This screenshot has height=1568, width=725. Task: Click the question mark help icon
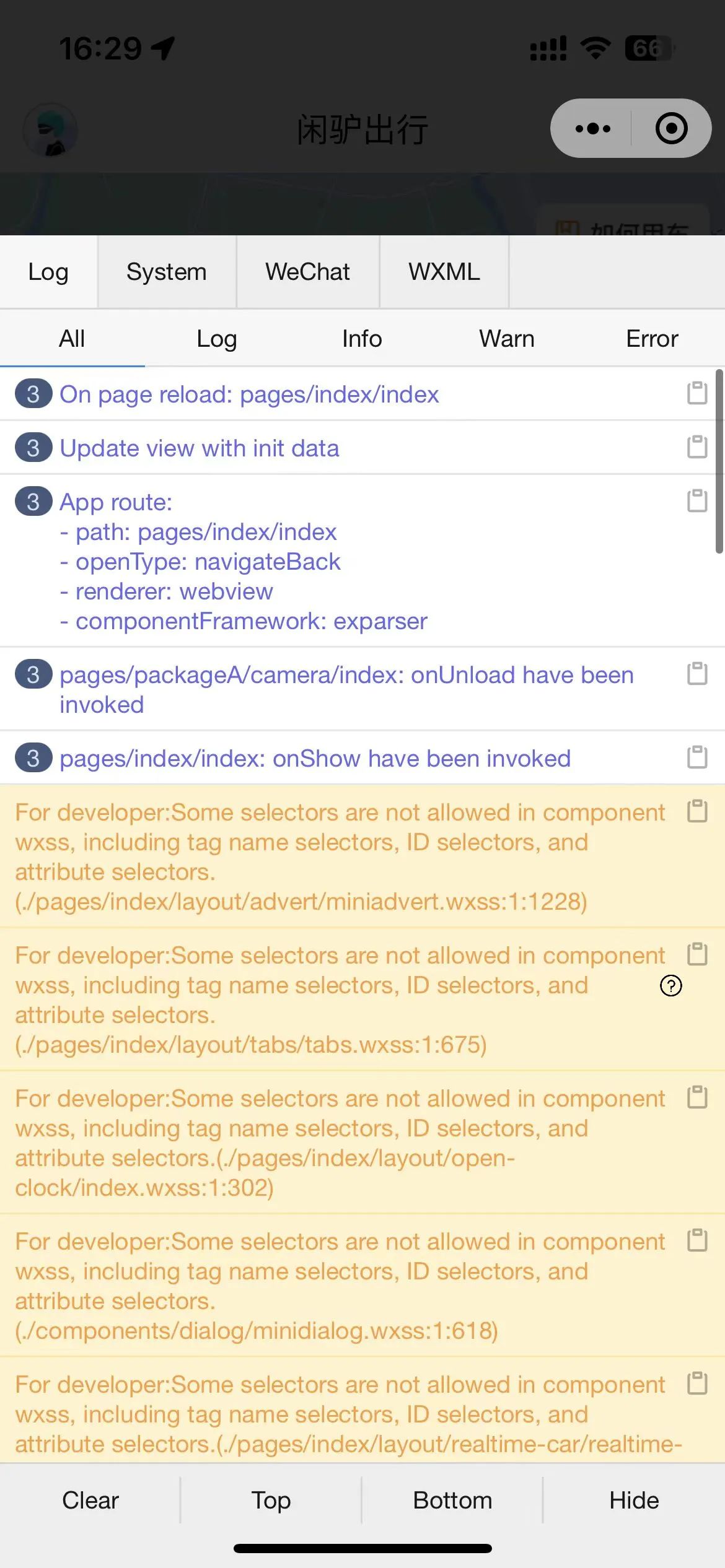(x=670, y=985)
